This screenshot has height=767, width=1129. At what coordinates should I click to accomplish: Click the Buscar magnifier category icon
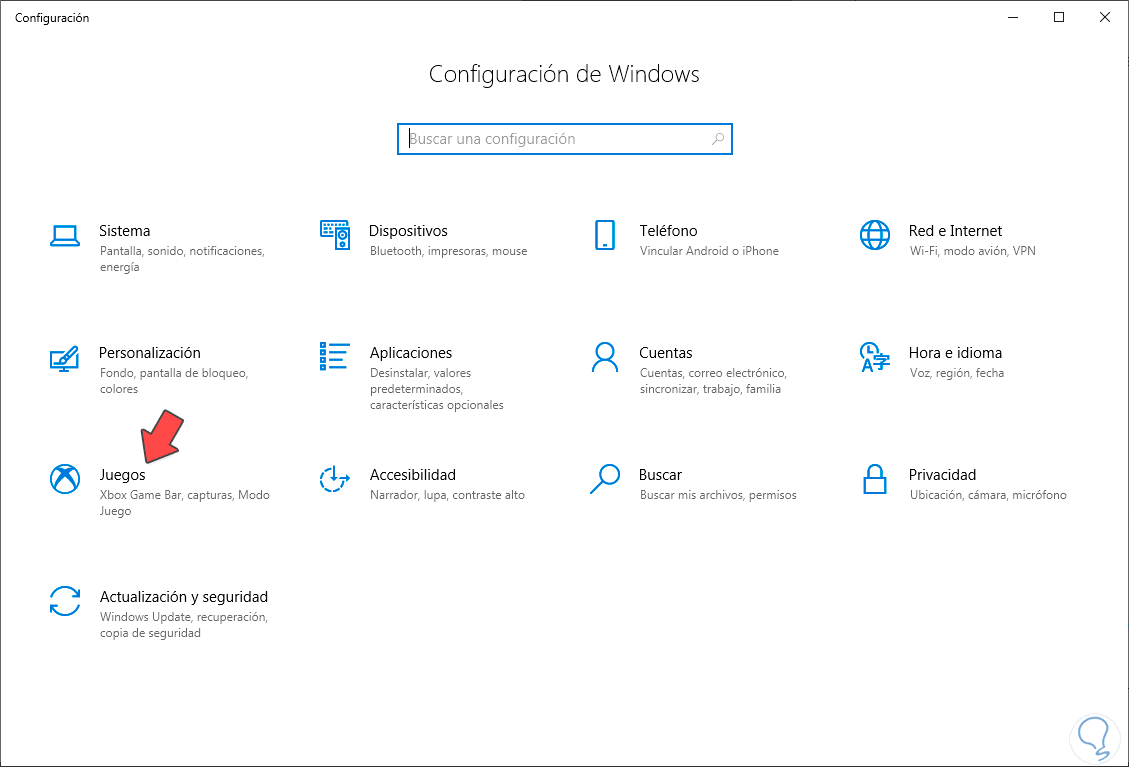[x=604, y=479]
